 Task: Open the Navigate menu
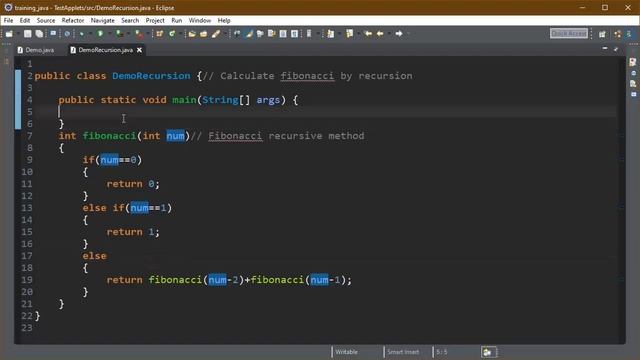[102, 20]
